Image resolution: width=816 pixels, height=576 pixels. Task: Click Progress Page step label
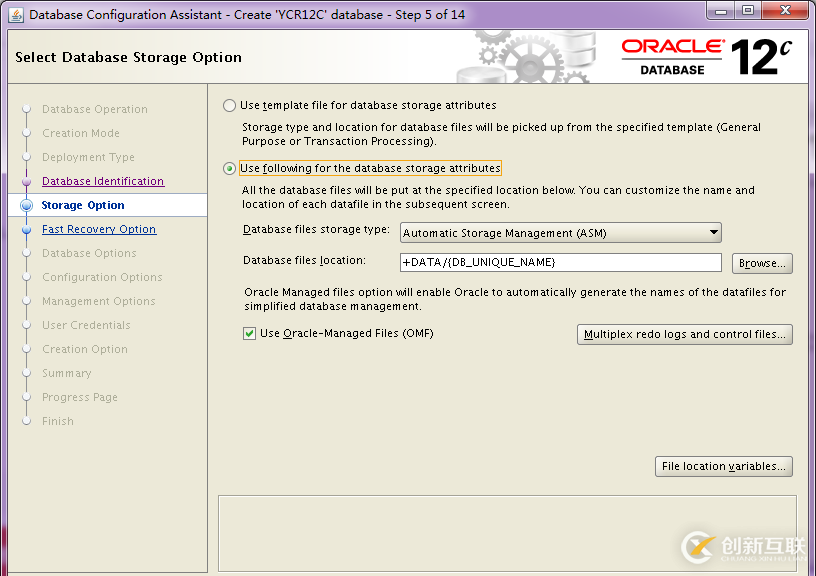(x=80, y=397)
